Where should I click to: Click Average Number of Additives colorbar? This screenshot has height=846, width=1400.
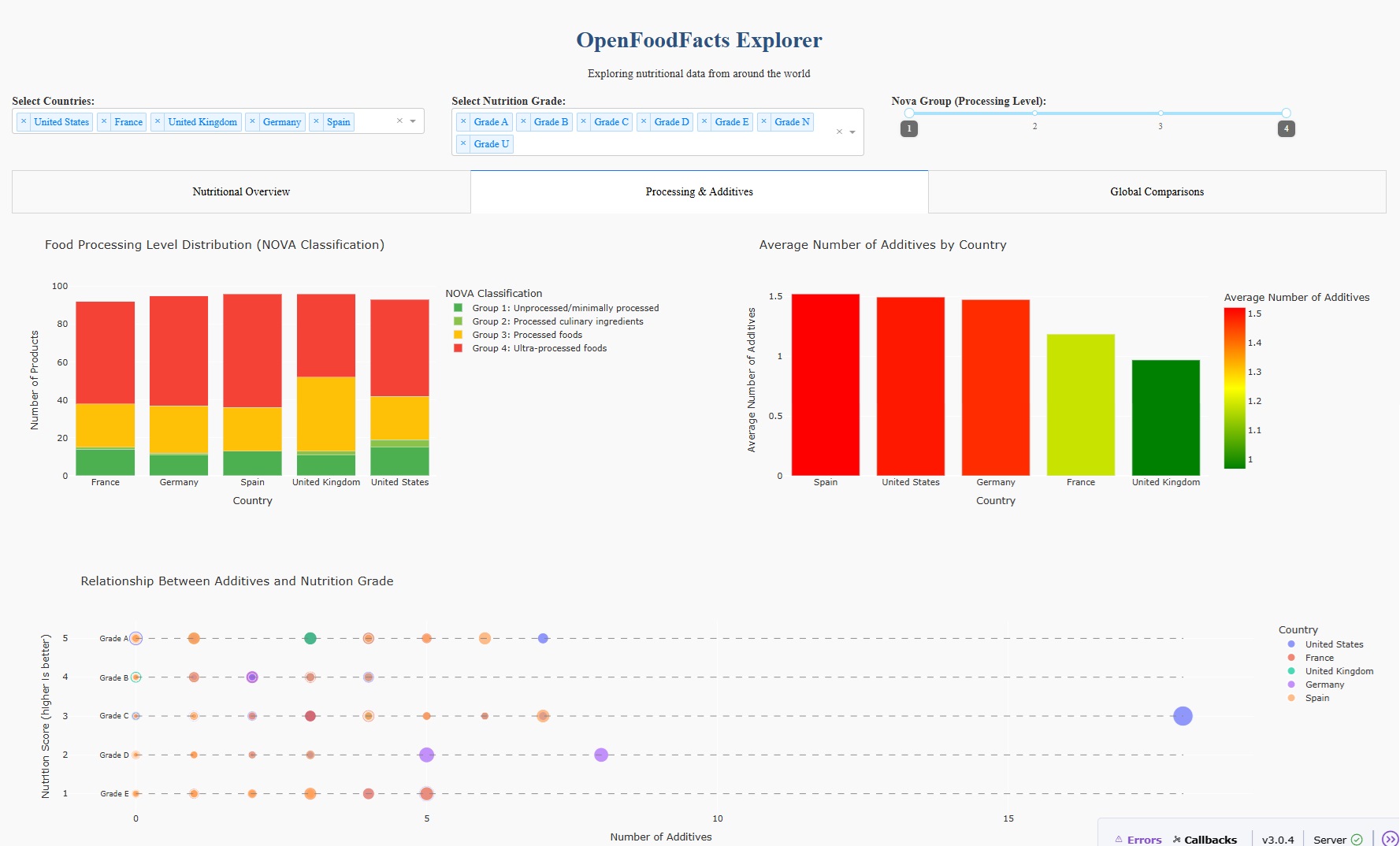[x=1235, y=388]
